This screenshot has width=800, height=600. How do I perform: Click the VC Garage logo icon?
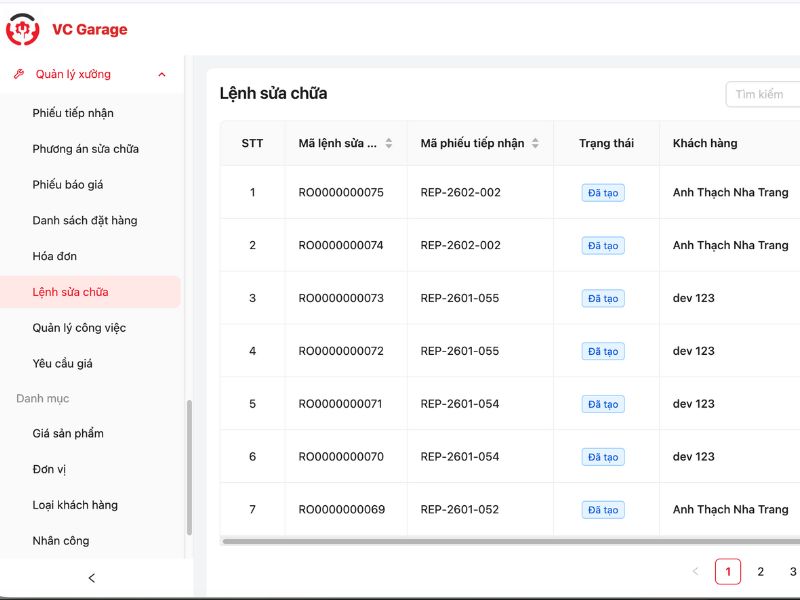(23, 30)
